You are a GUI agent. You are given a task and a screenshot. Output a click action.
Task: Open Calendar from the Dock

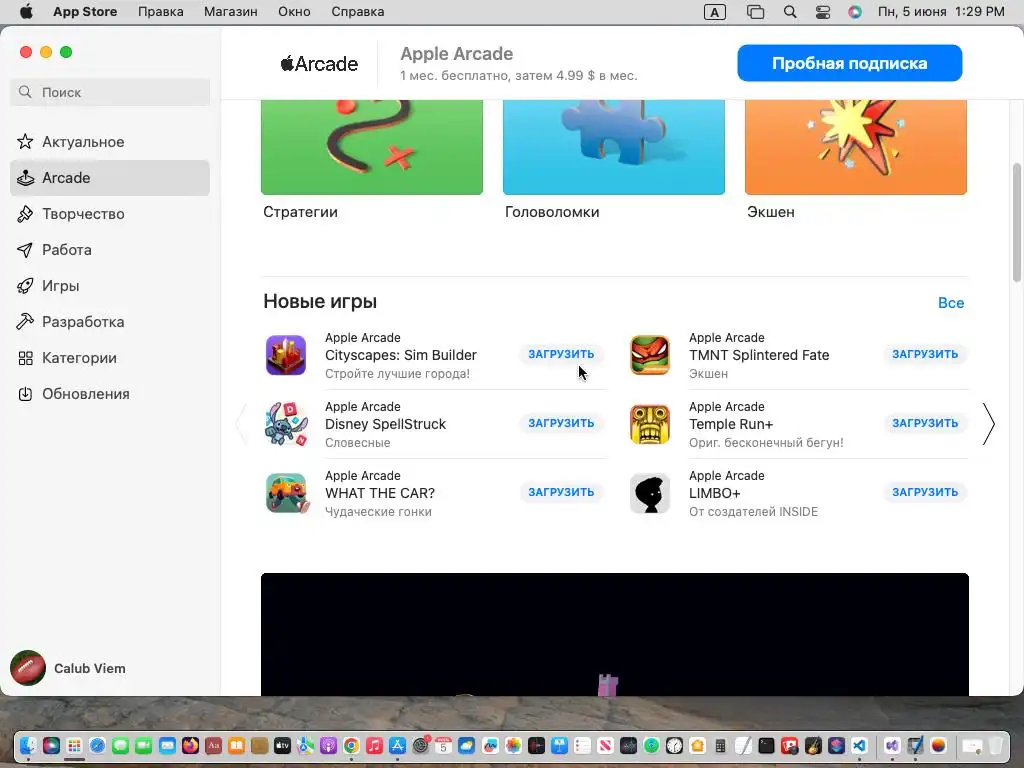coord(443,745)
